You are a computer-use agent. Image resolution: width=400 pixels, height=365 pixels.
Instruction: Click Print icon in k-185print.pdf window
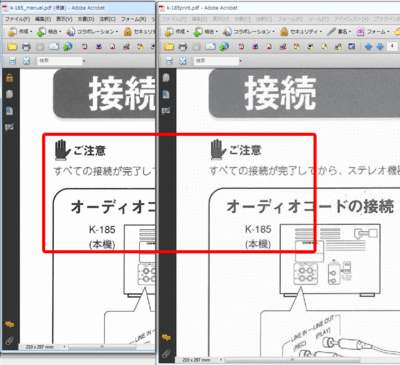[183, 47]
